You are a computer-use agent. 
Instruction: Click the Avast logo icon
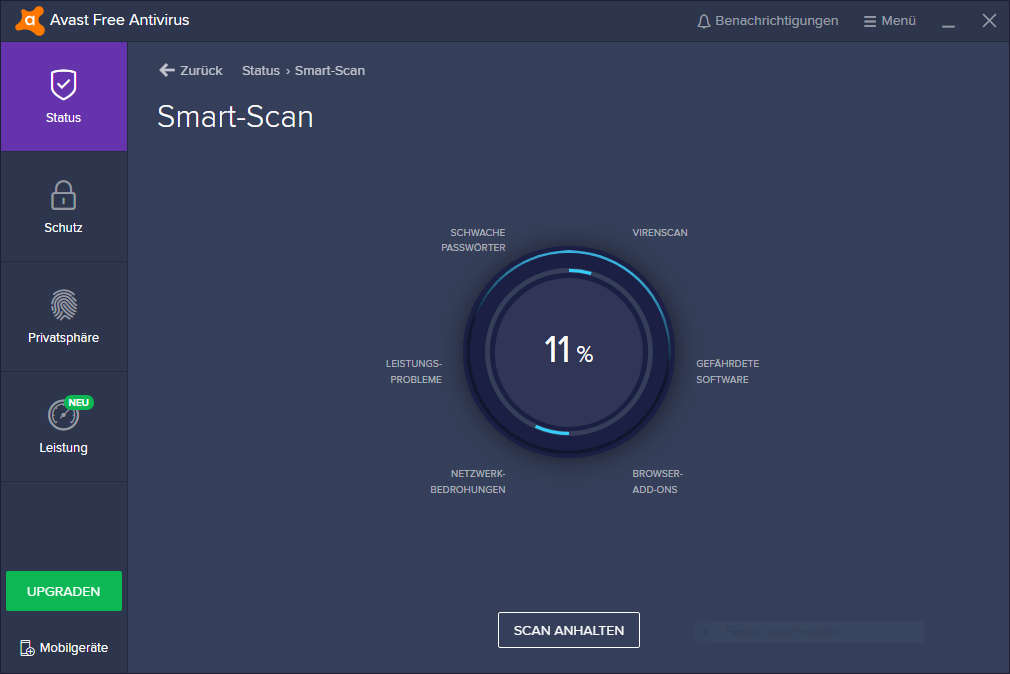29,20
